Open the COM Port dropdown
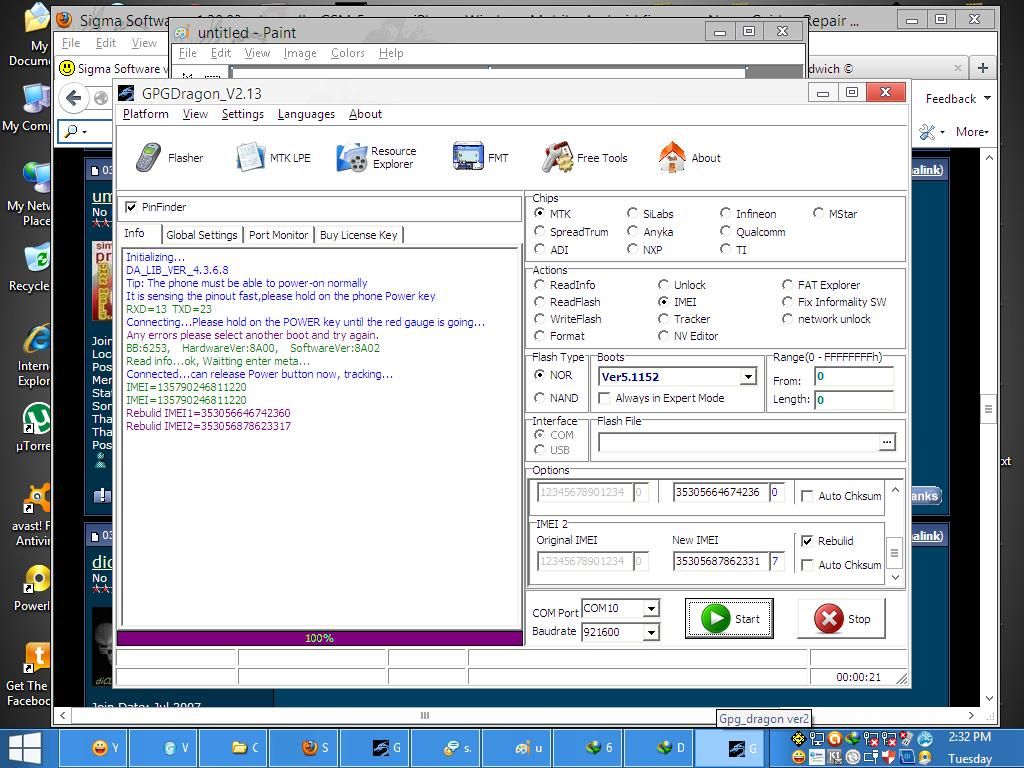 pyautogui.click(x=650, y=609)
